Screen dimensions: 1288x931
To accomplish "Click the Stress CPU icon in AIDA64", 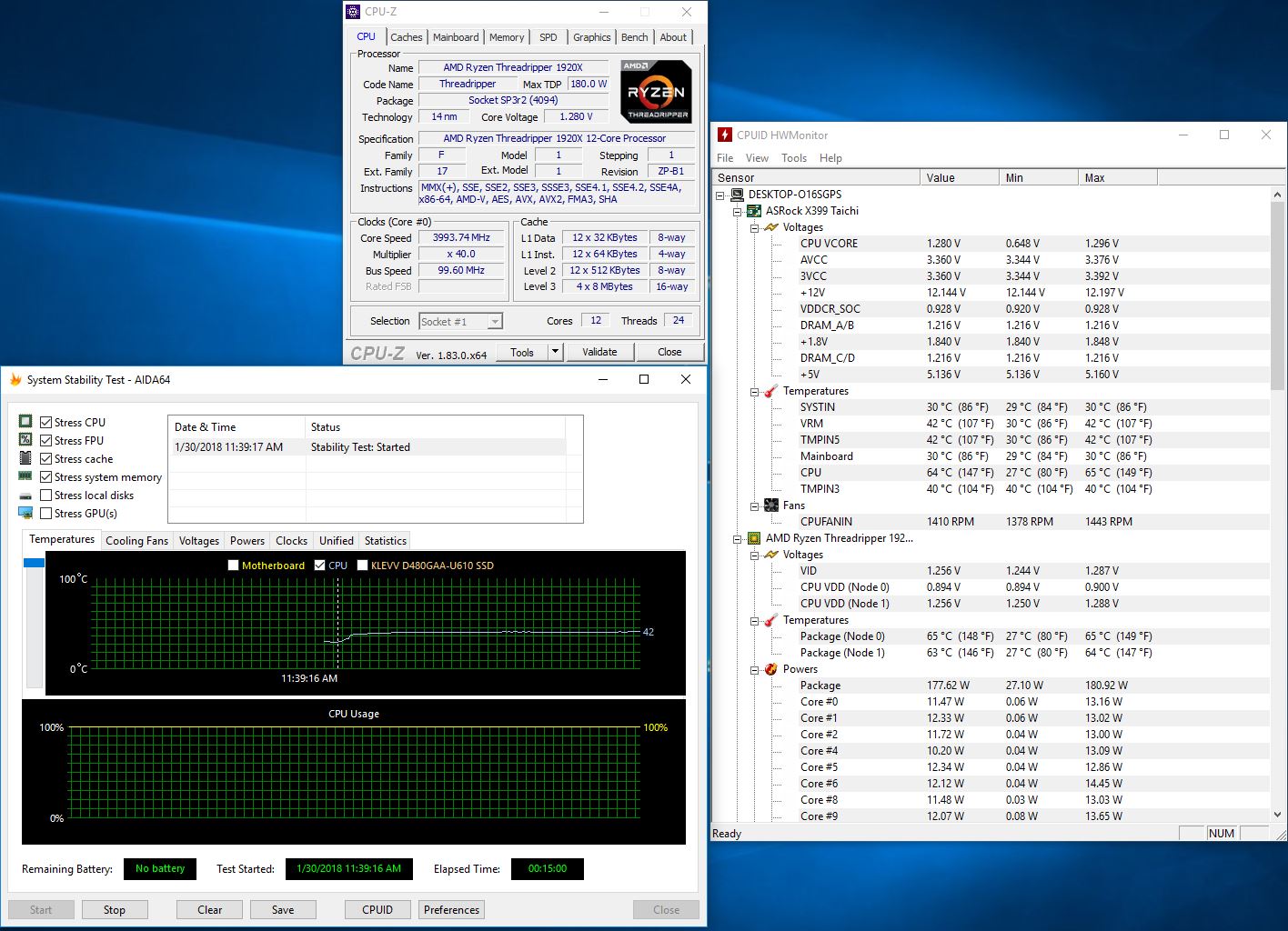I will [x=25, y=422].
